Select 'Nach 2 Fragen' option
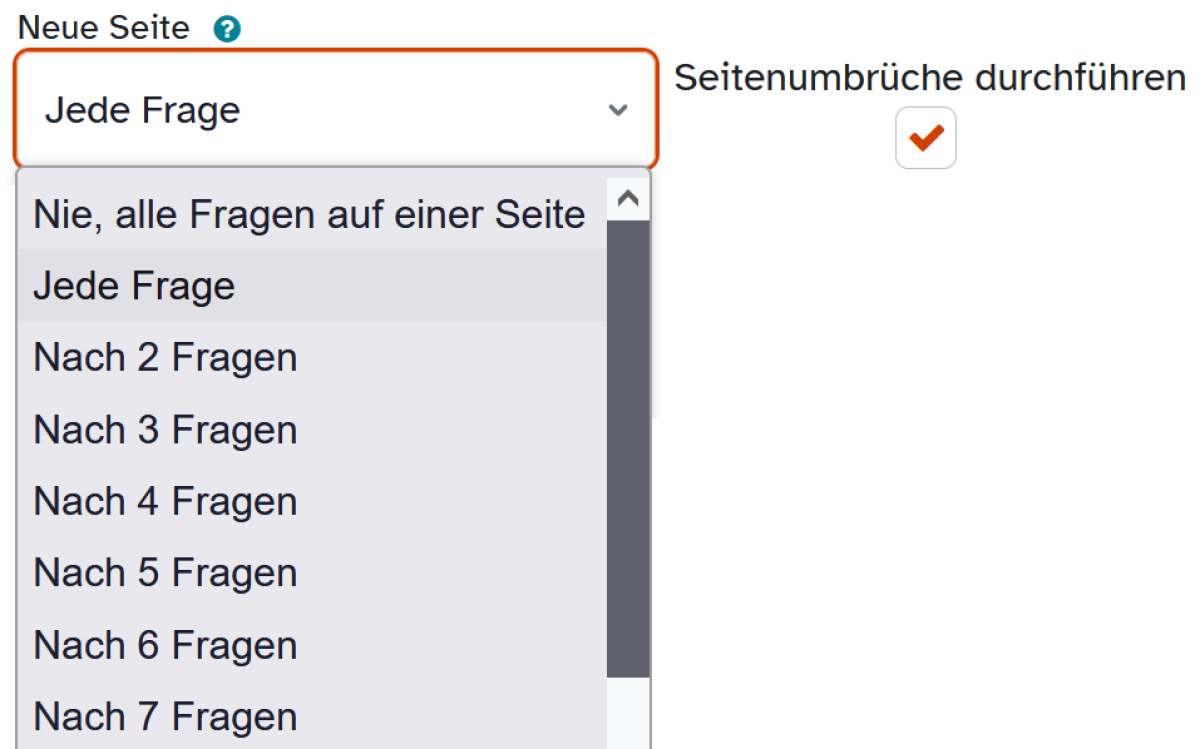 [312, 358]
